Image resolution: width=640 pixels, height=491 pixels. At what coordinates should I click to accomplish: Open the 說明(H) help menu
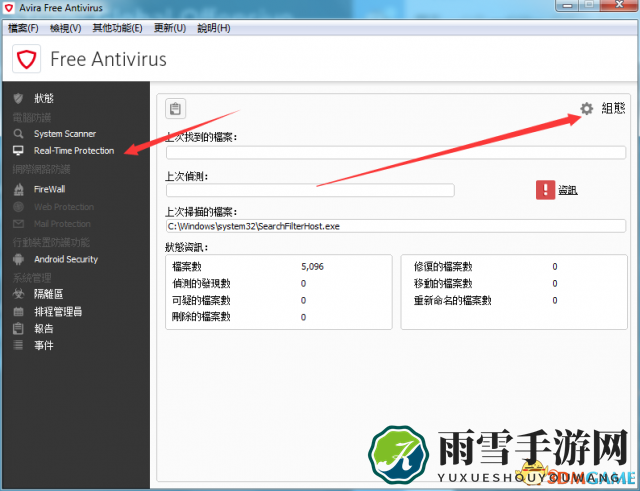213,28
